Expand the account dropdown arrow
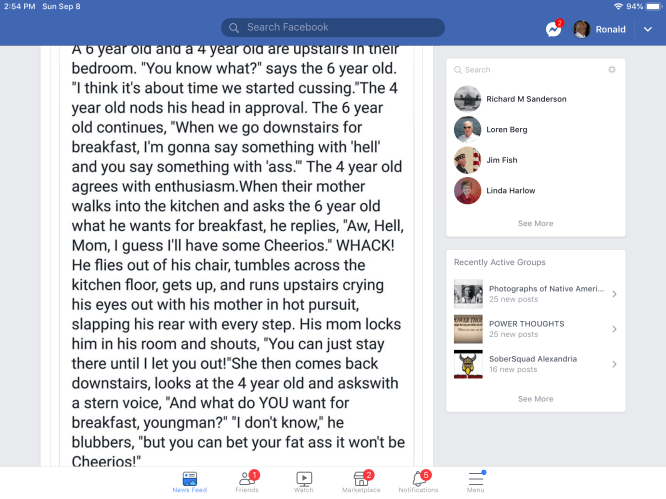This screenshot has width=666, height=499. coord(647,29)
